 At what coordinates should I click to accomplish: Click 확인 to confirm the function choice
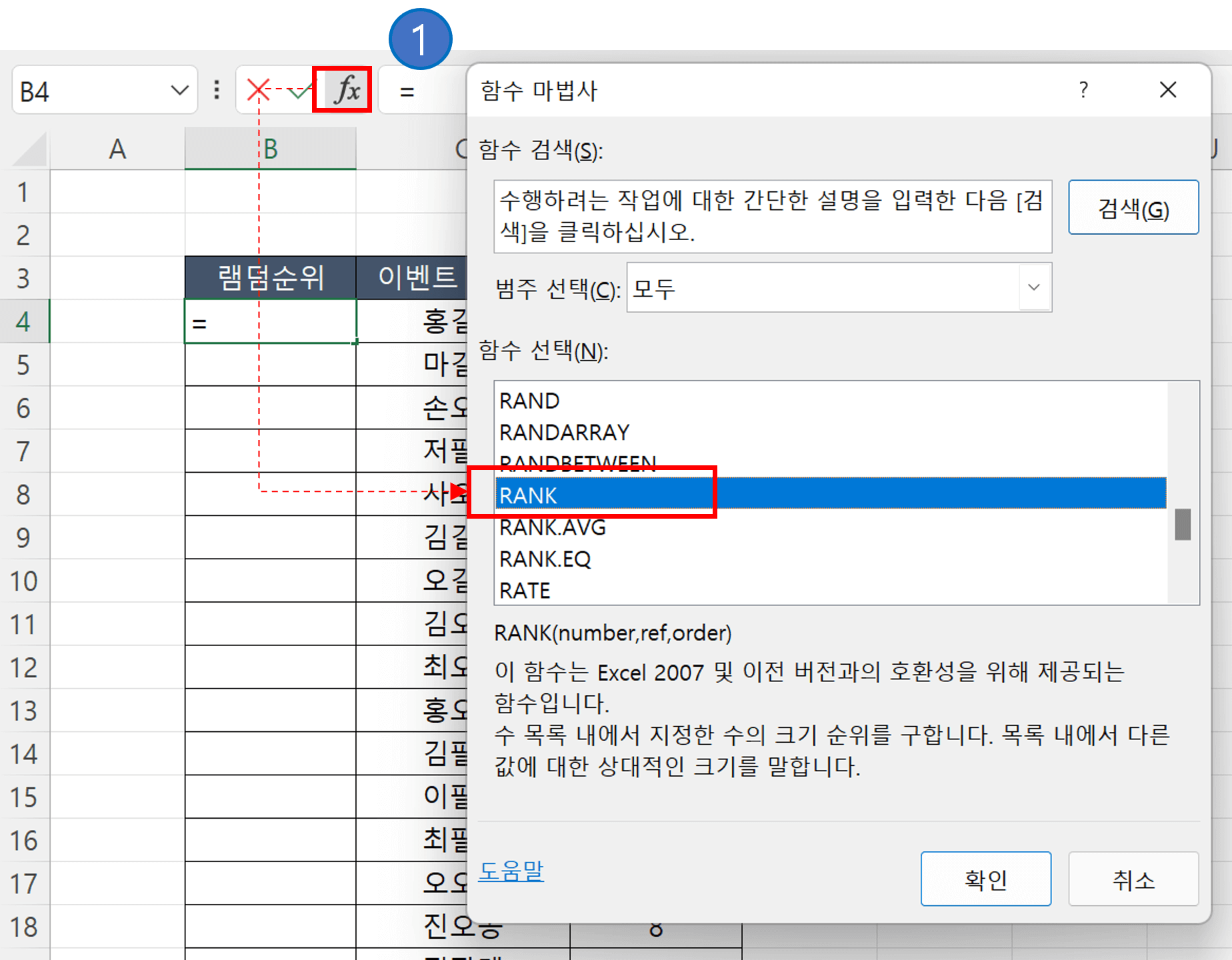coord(986,879)
